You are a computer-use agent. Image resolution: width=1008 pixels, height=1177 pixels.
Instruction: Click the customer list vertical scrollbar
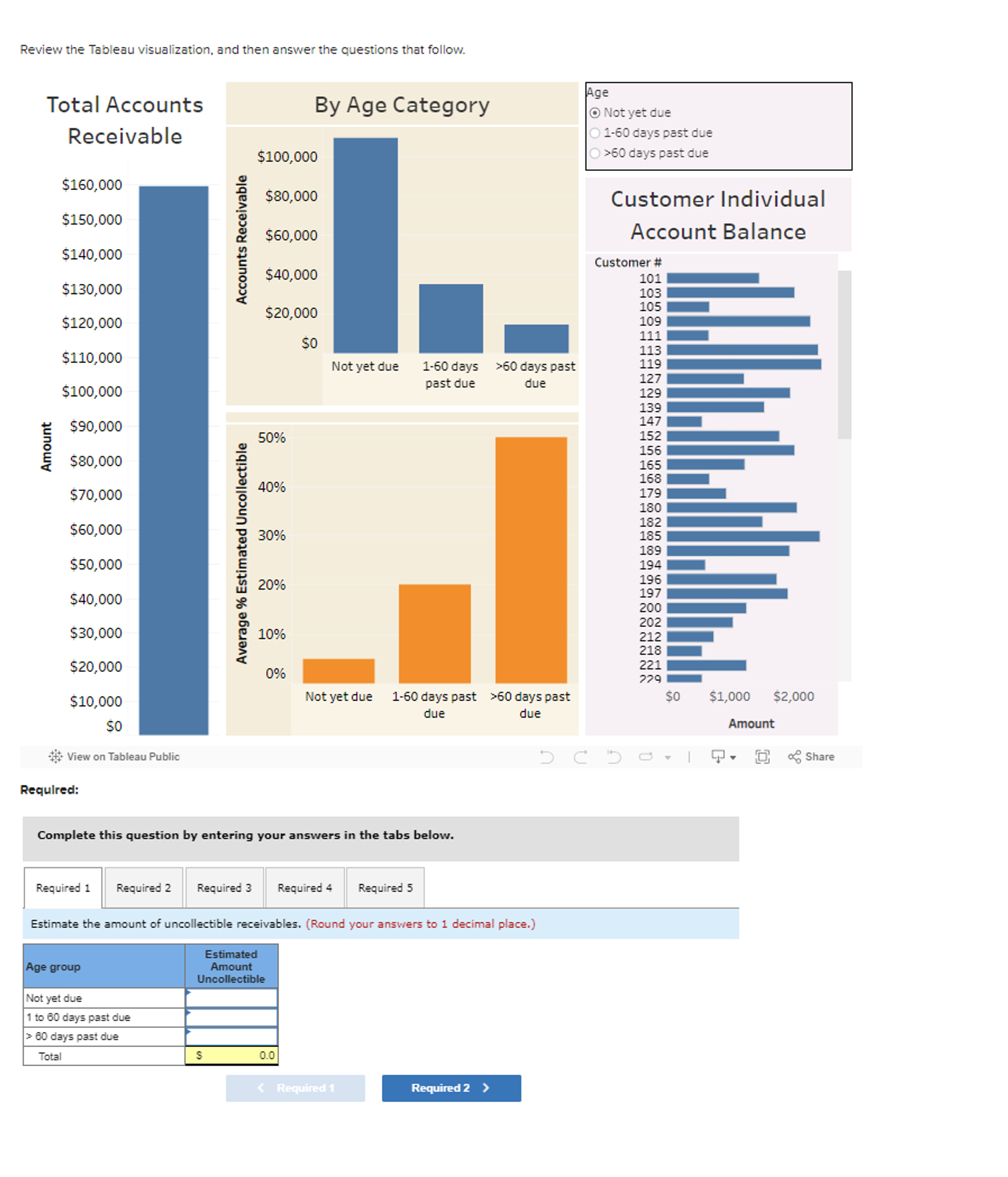pos(844,354)
